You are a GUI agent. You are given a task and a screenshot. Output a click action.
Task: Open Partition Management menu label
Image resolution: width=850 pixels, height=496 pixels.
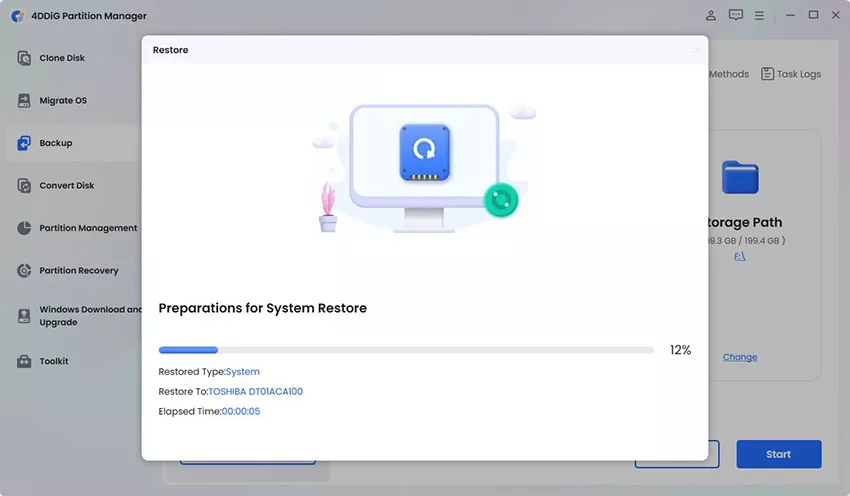[88, 228]
